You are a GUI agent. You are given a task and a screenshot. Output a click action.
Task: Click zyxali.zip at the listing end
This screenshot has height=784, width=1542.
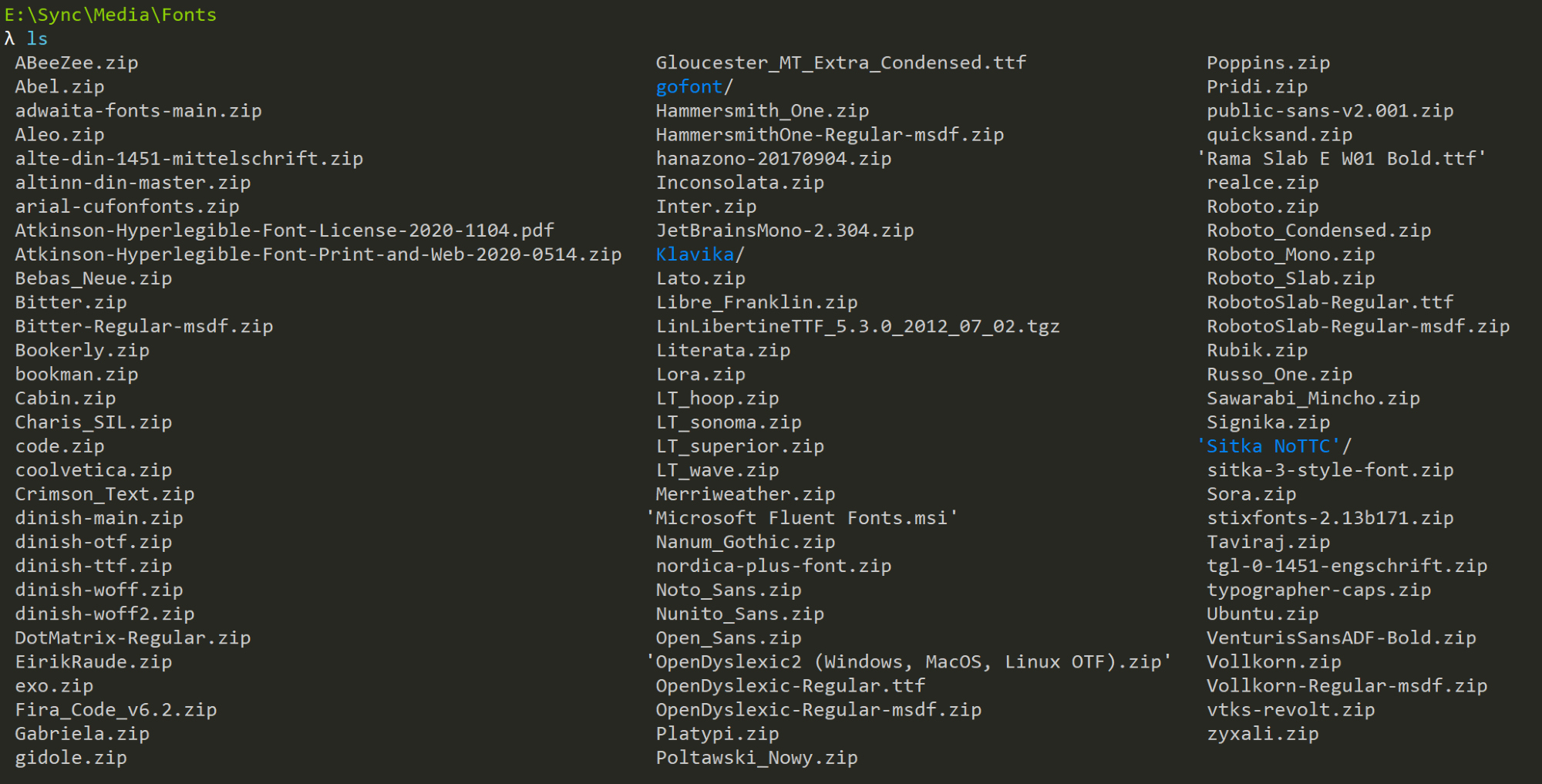[x=1262, y=734]
